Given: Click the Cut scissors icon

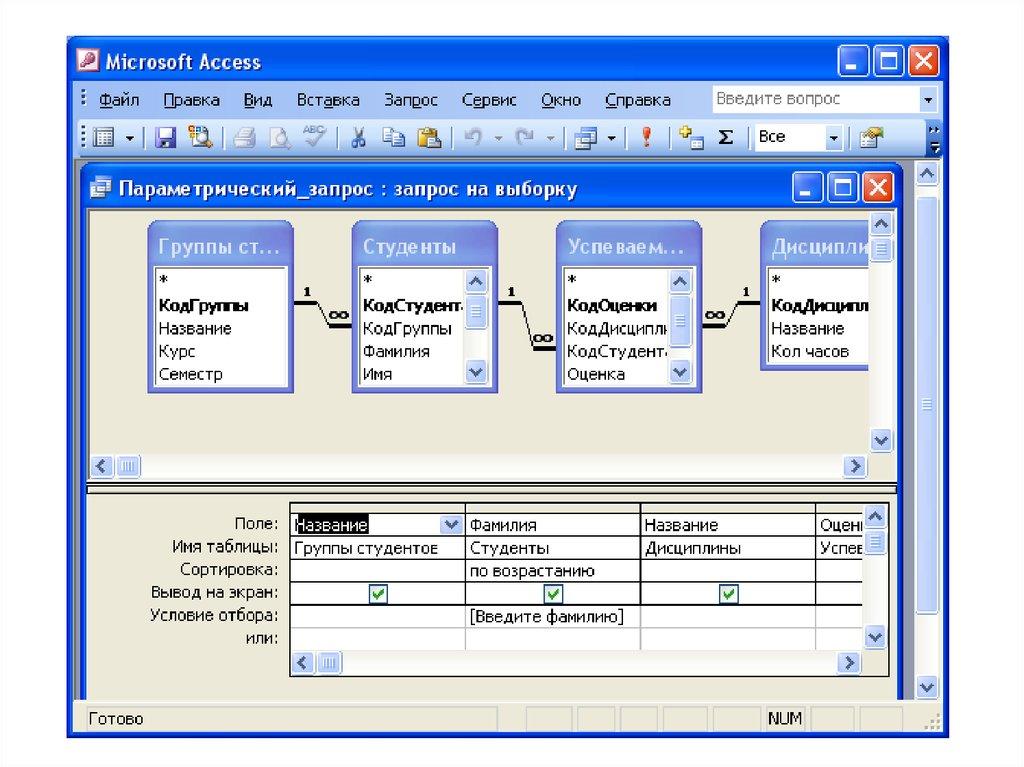Looking at the screenshot, I should coord(358,138).
